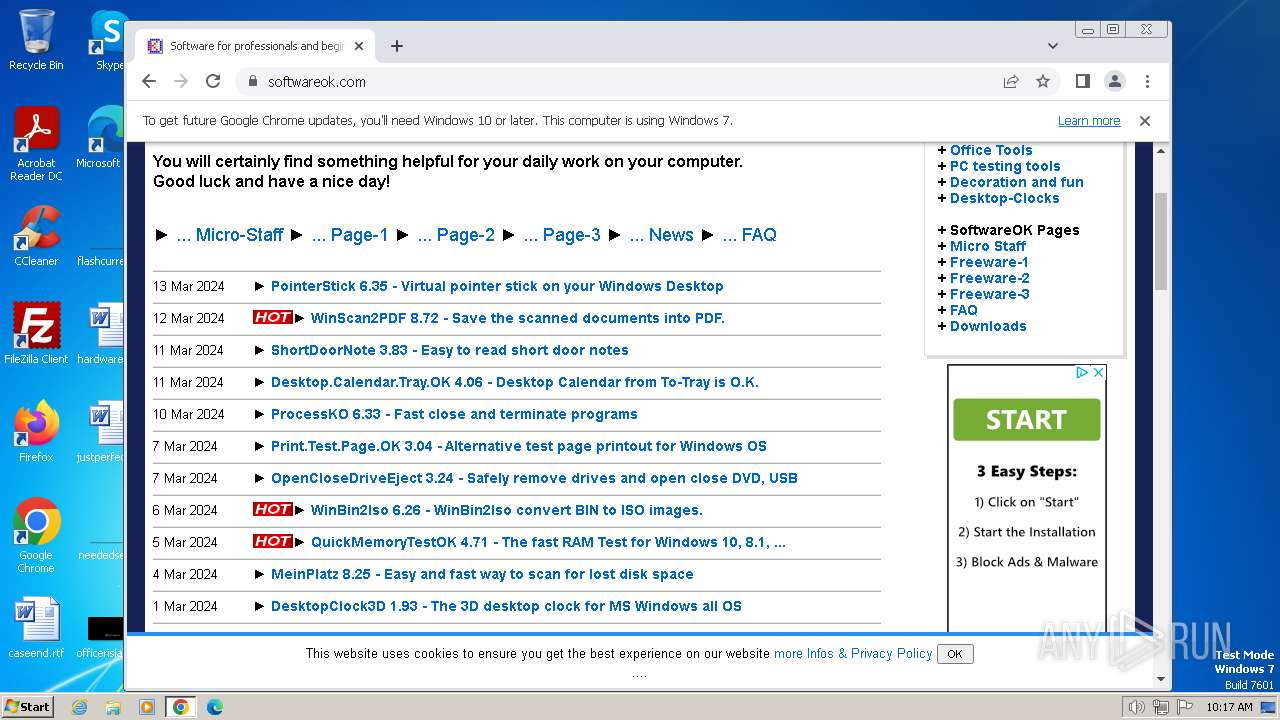Open Micro Staff sidebar link
Screen dimensions: 1280x720
pos(988,246)
